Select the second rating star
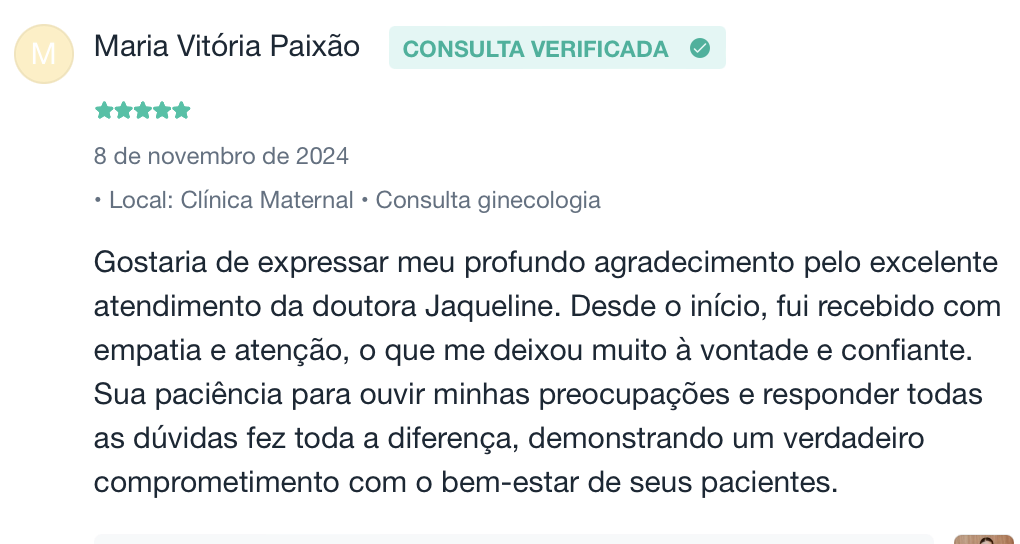1020x544 pixels. coord(123,111)
